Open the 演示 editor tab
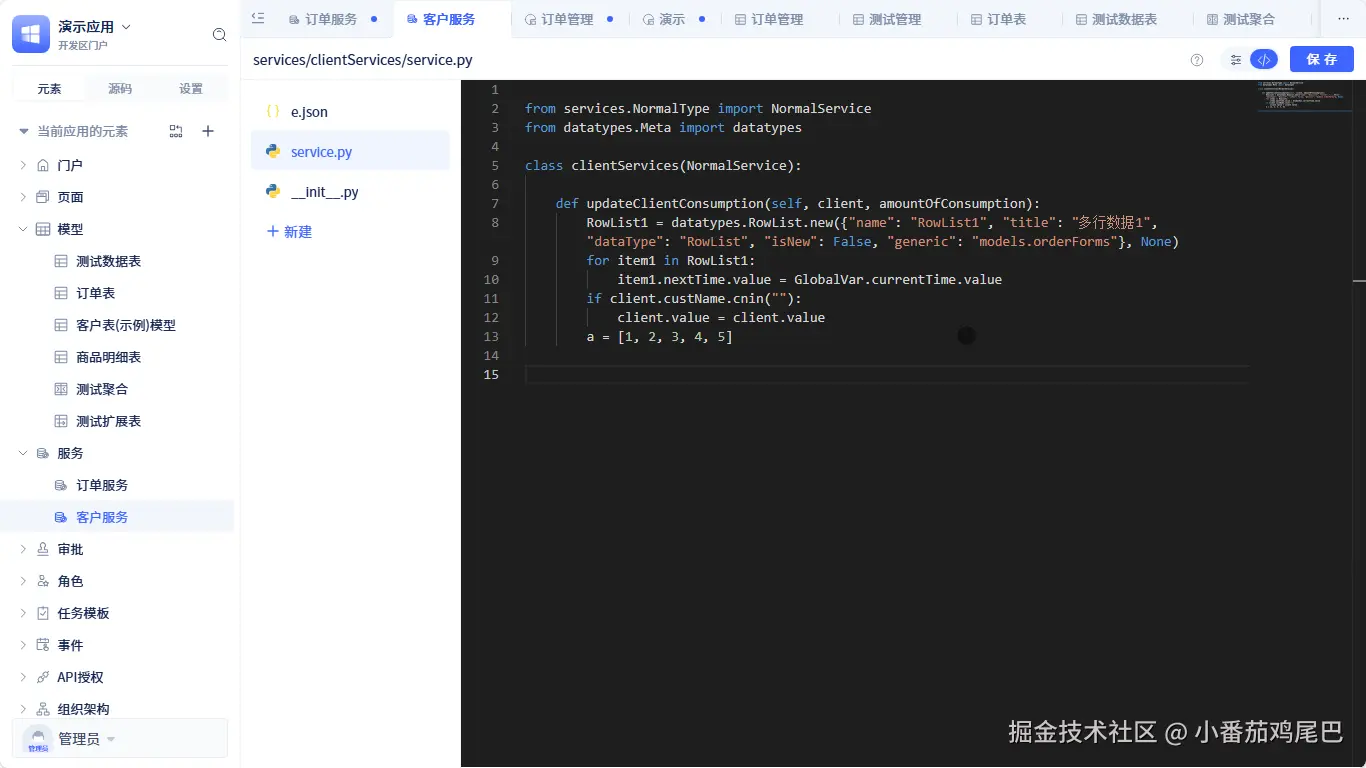Image resolution: width=1366 pixels, height=768 pixels. [674, 19]
